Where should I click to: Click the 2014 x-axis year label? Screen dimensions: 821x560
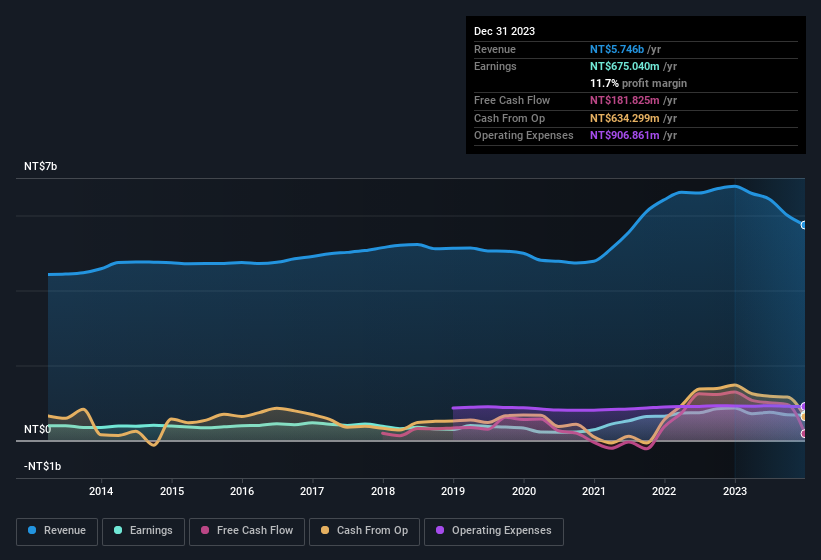click(x=100, y=491)
